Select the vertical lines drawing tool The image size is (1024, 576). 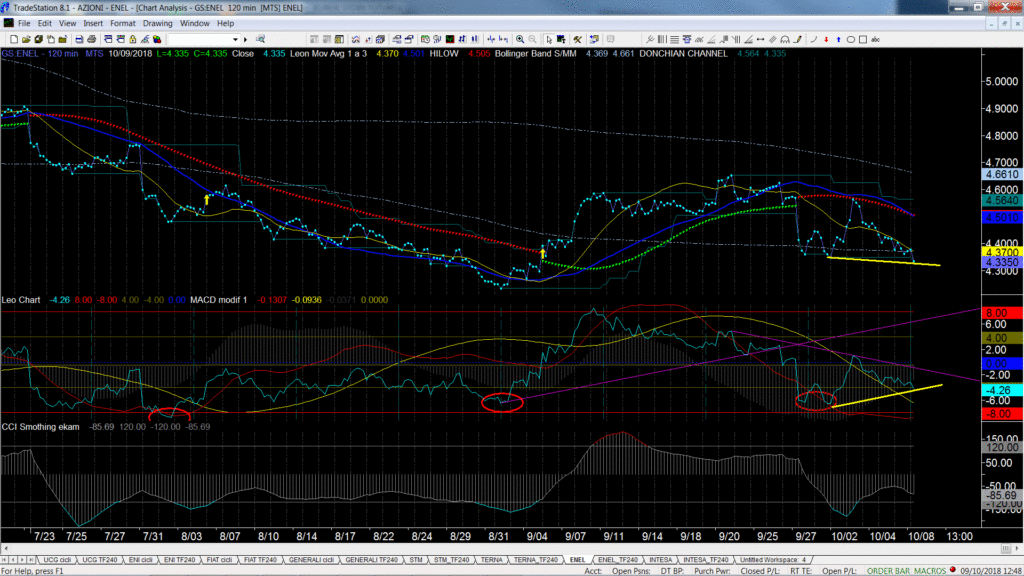(662, 39)
